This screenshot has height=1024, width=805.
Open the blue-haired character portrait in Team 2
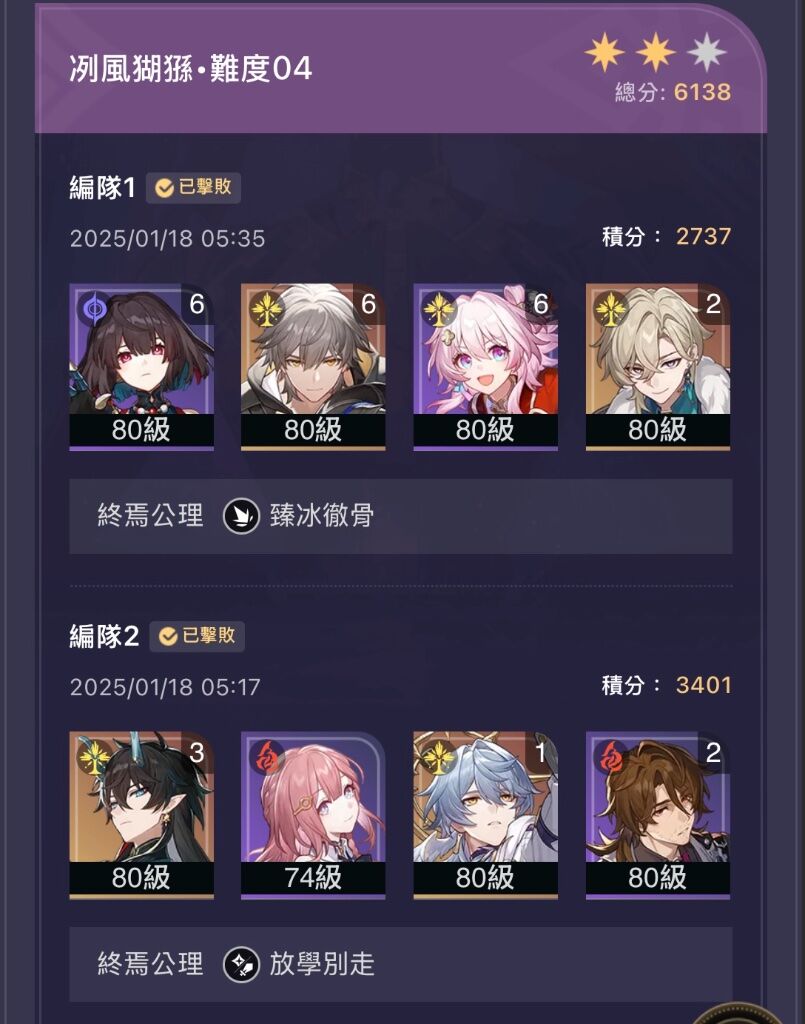[486, 815]
